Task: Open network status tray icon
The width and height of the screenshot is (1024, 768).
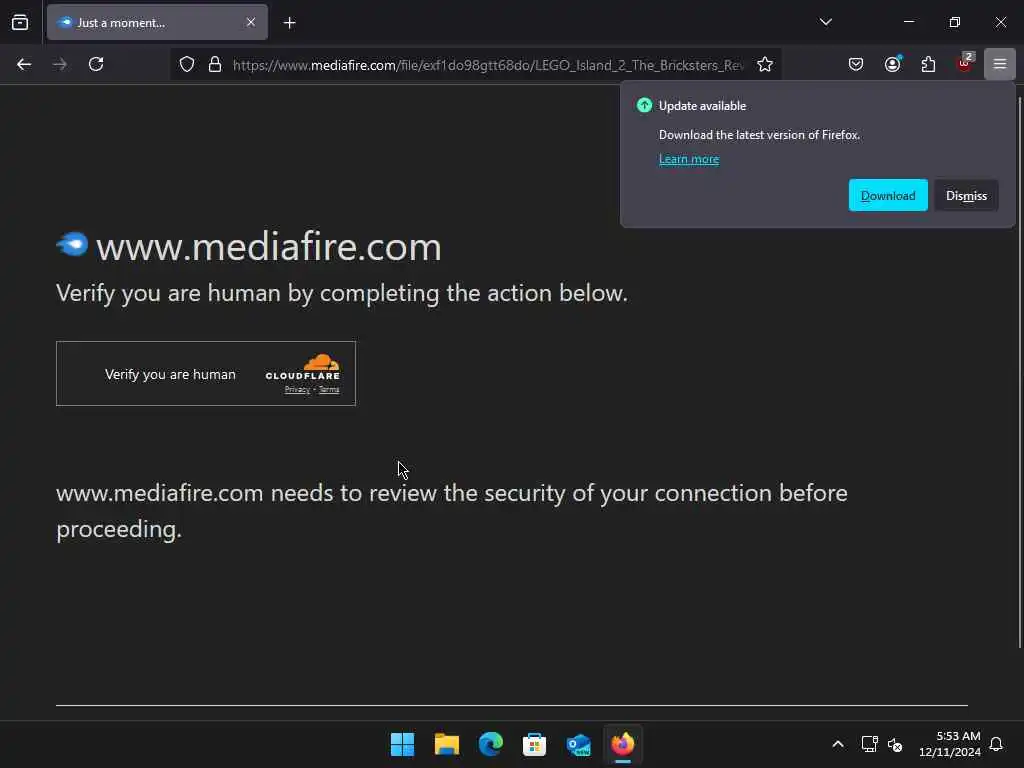Action: click(x=869, y=744)
